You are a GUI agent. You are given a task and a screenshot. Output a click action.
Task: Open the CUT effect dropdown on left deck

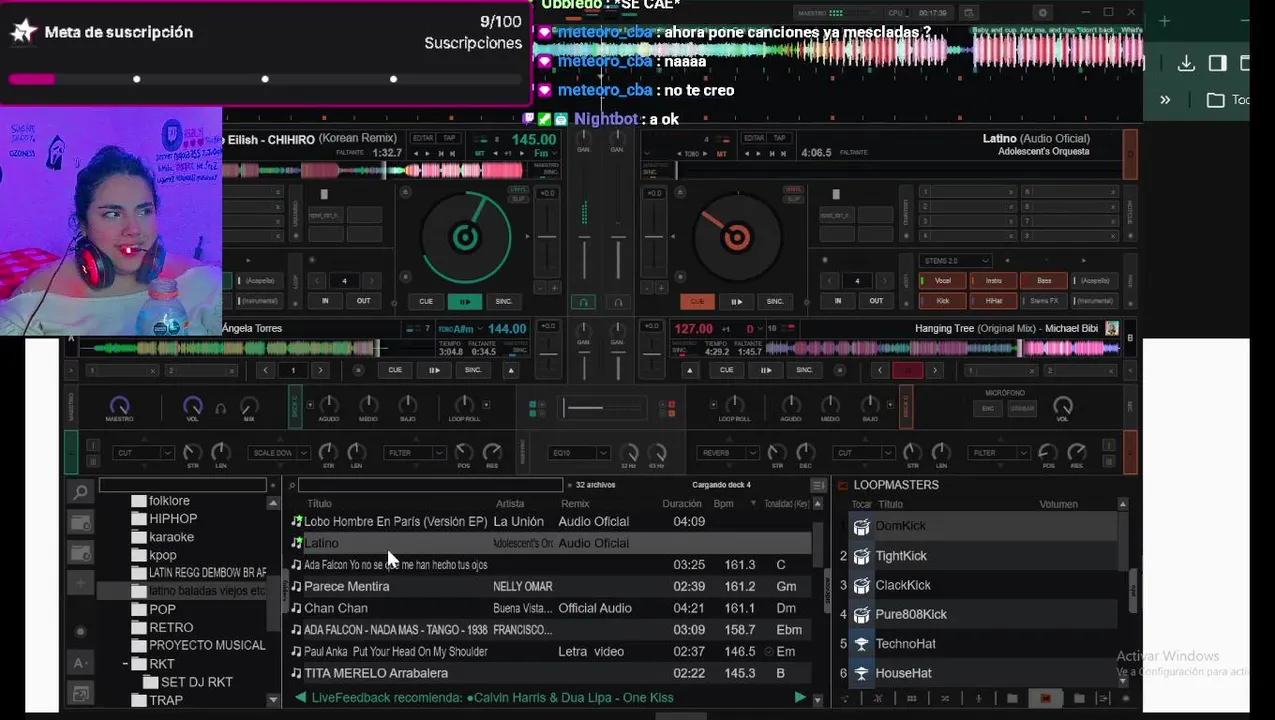(144, 453)
